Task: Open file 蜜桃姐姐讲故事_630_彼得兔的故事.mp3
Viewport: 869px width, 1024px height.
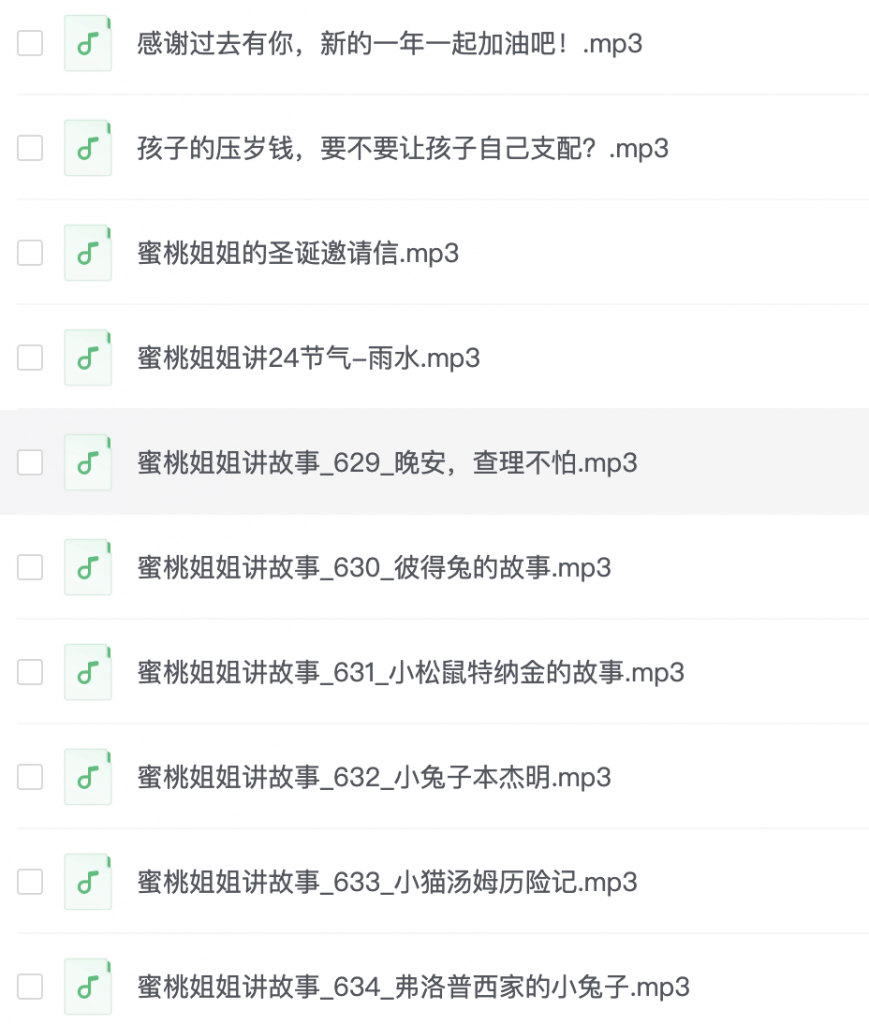Action: point(374,568)
